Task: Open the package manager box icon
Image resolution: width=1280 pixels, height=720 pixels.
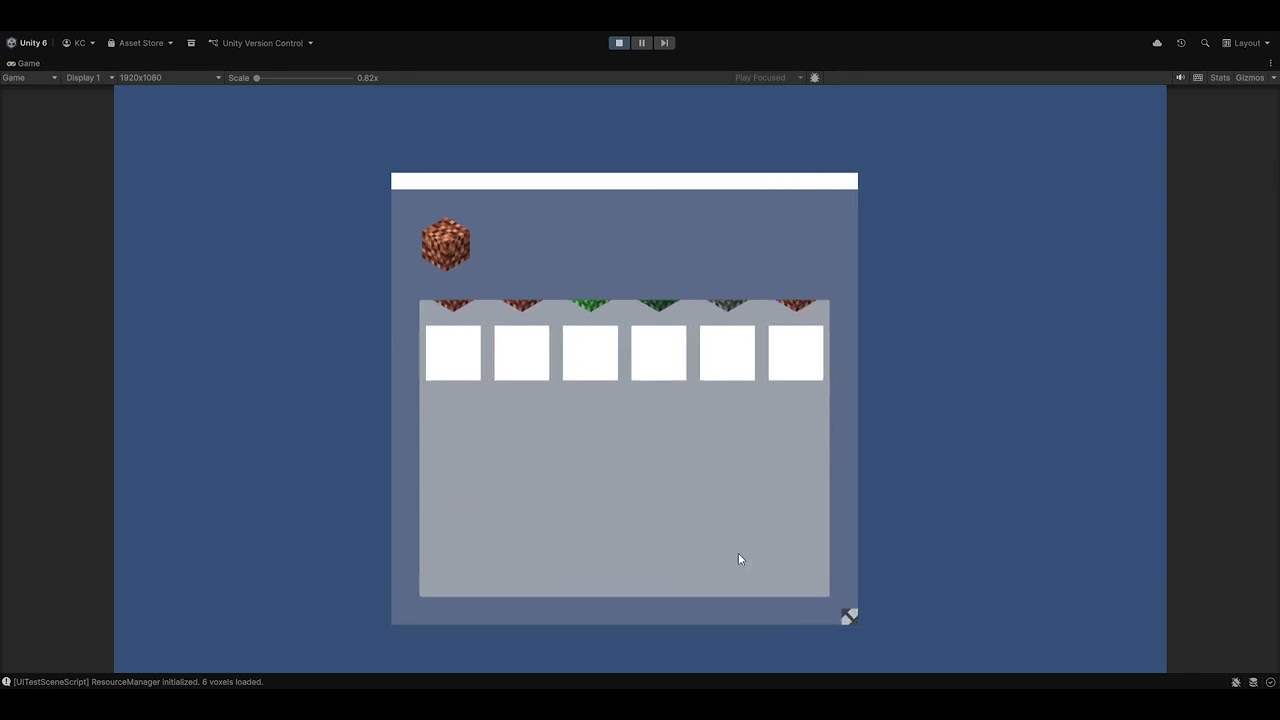Action: point(191,43)
